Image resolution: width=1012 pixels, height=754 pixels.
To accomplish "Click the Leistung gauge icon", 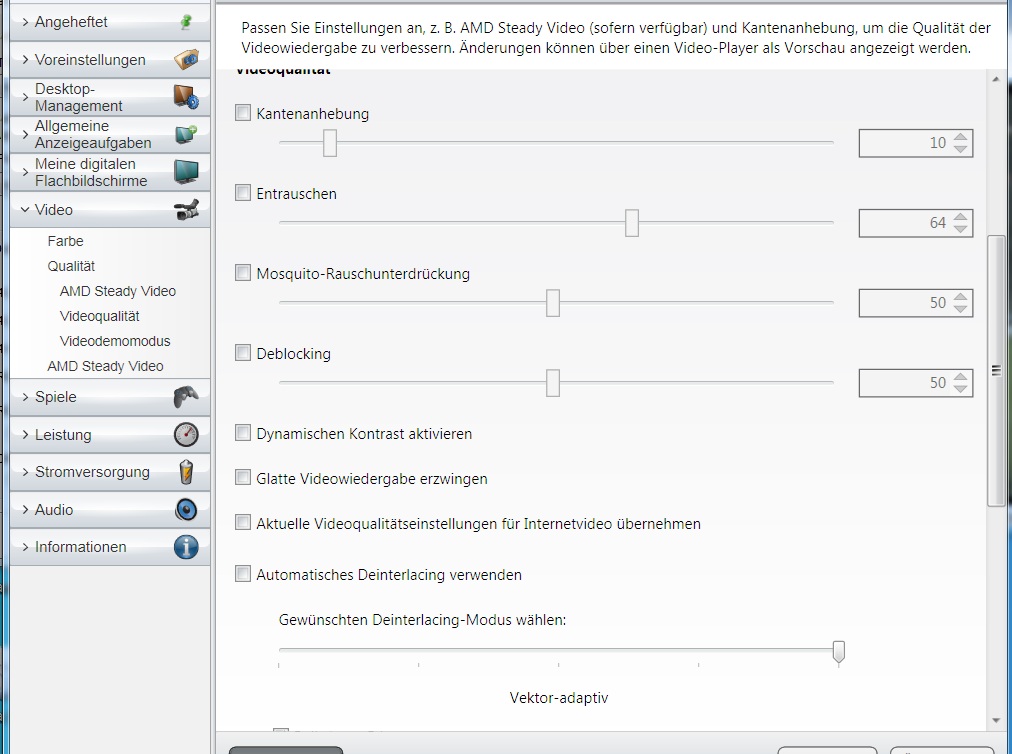I will 186,434.
